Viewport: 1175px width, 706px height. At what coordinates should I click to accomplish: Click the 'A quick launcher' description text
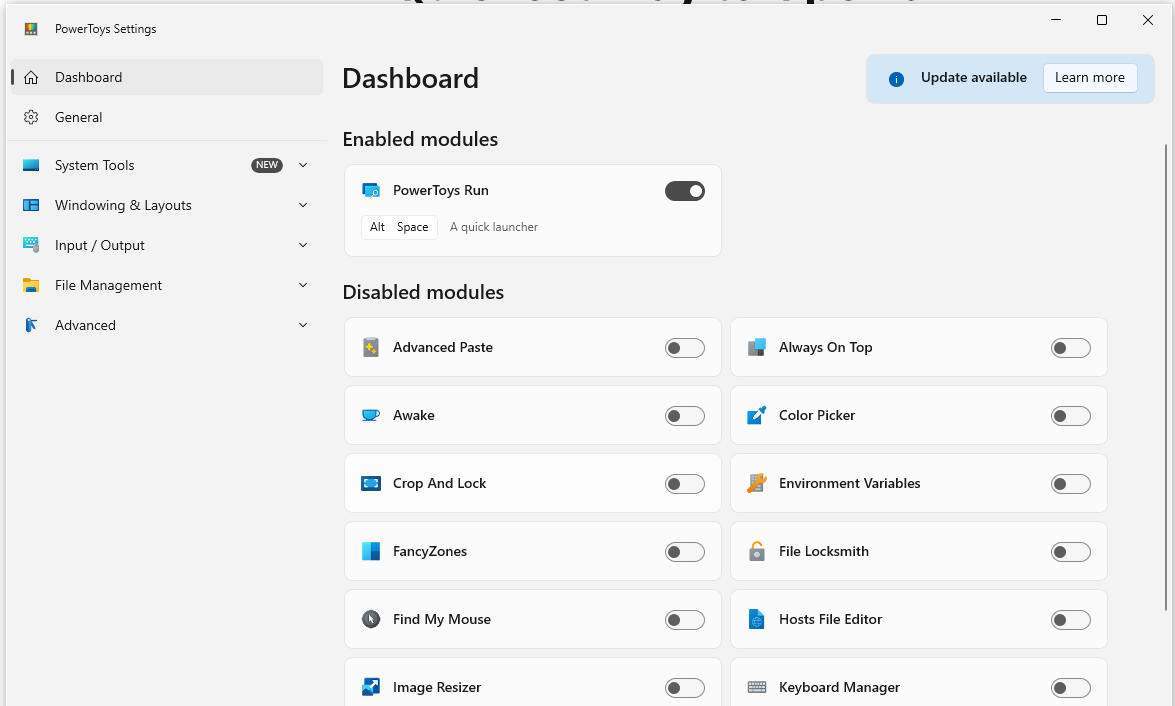pyautogui.click(x=494, y=227)
